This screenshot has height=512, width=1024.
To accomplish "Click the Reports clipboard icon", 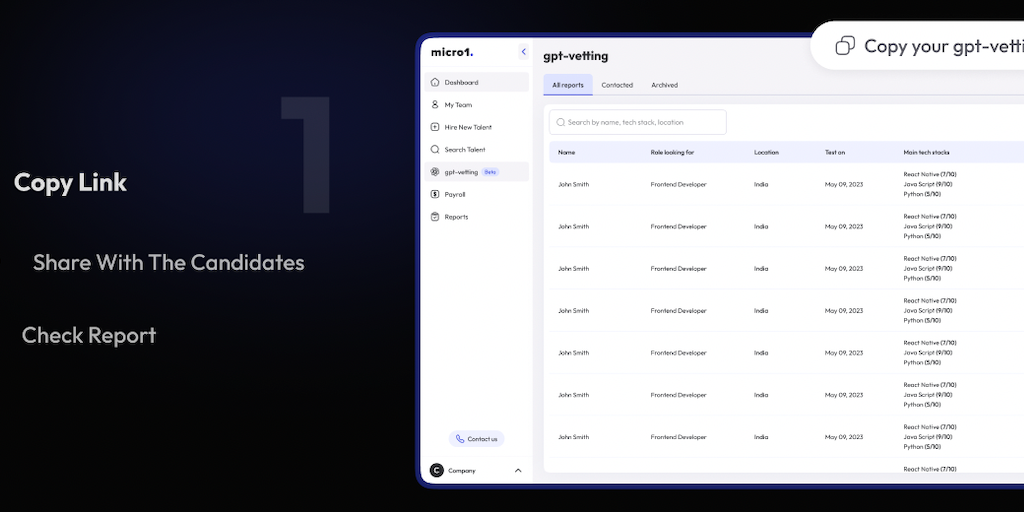I will pos(435,217).
